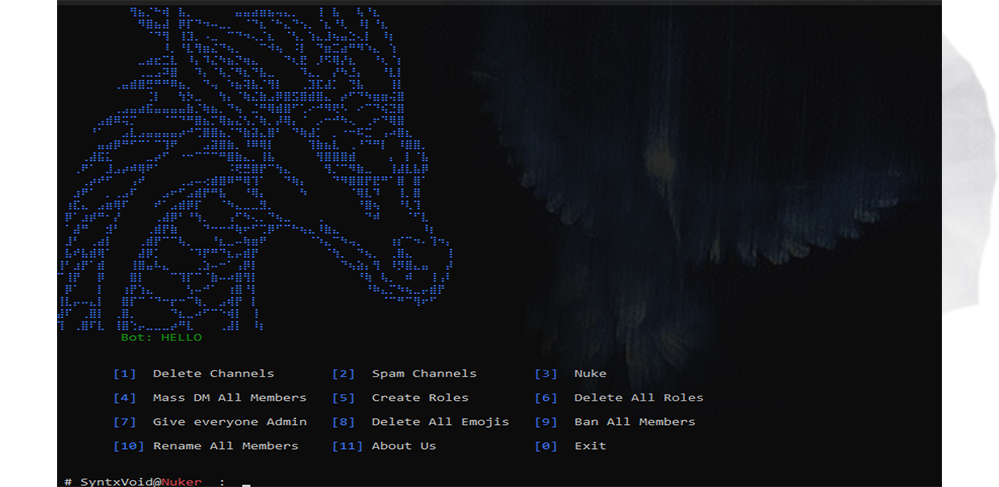Select the Exit option text
The height and width of the screenshot is (487, 999).
point(590,446)
